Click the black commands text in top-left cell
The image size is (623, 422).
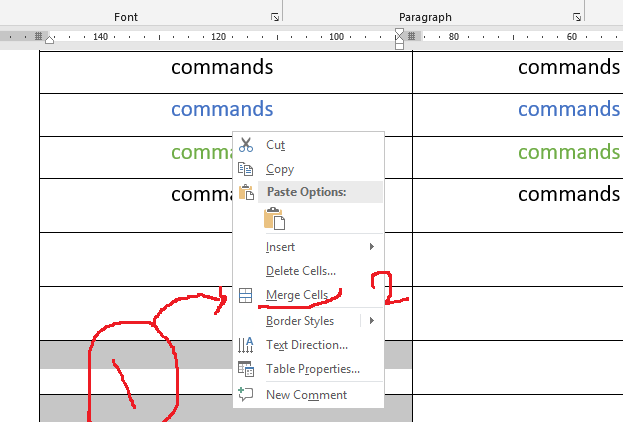pos(222,68)
